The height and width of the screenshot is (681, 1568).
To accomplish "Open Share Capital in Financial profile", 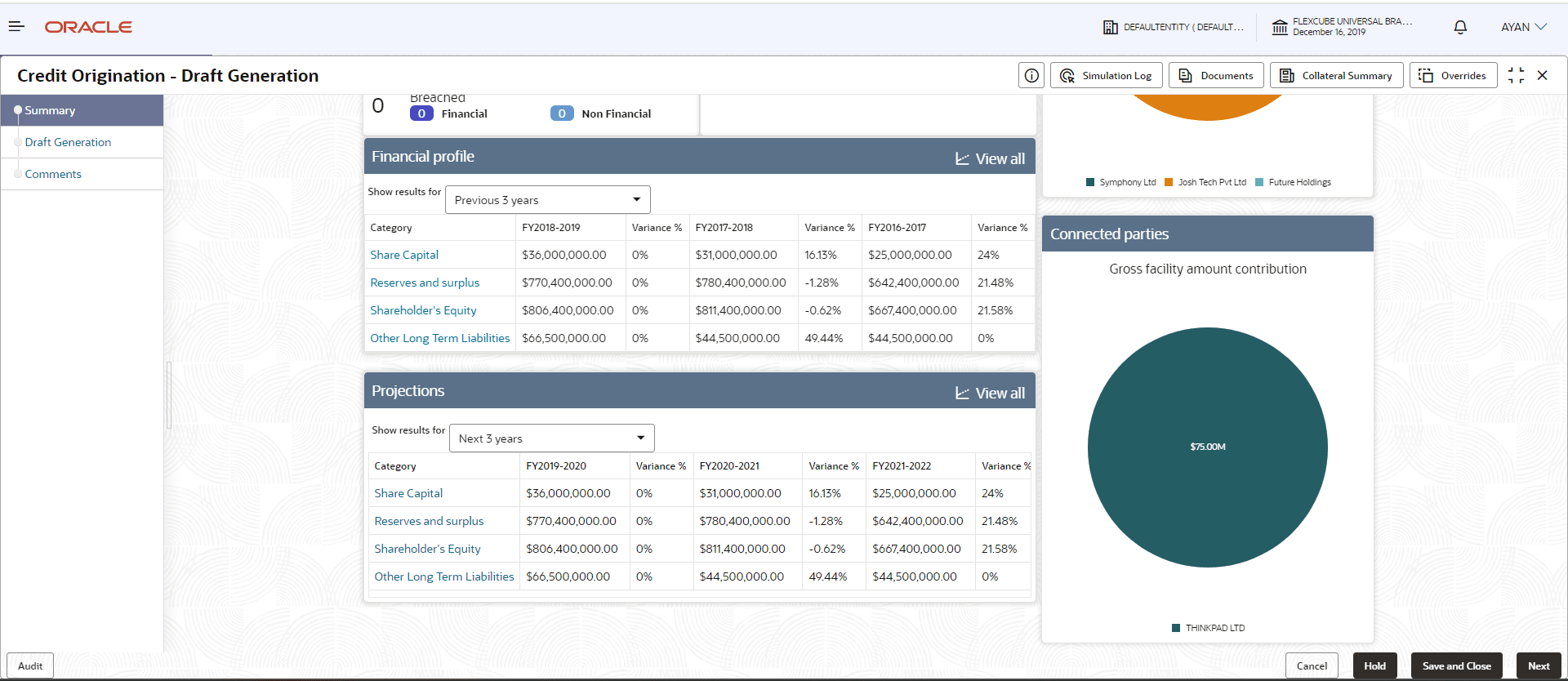I will click(x=404, y=255).
